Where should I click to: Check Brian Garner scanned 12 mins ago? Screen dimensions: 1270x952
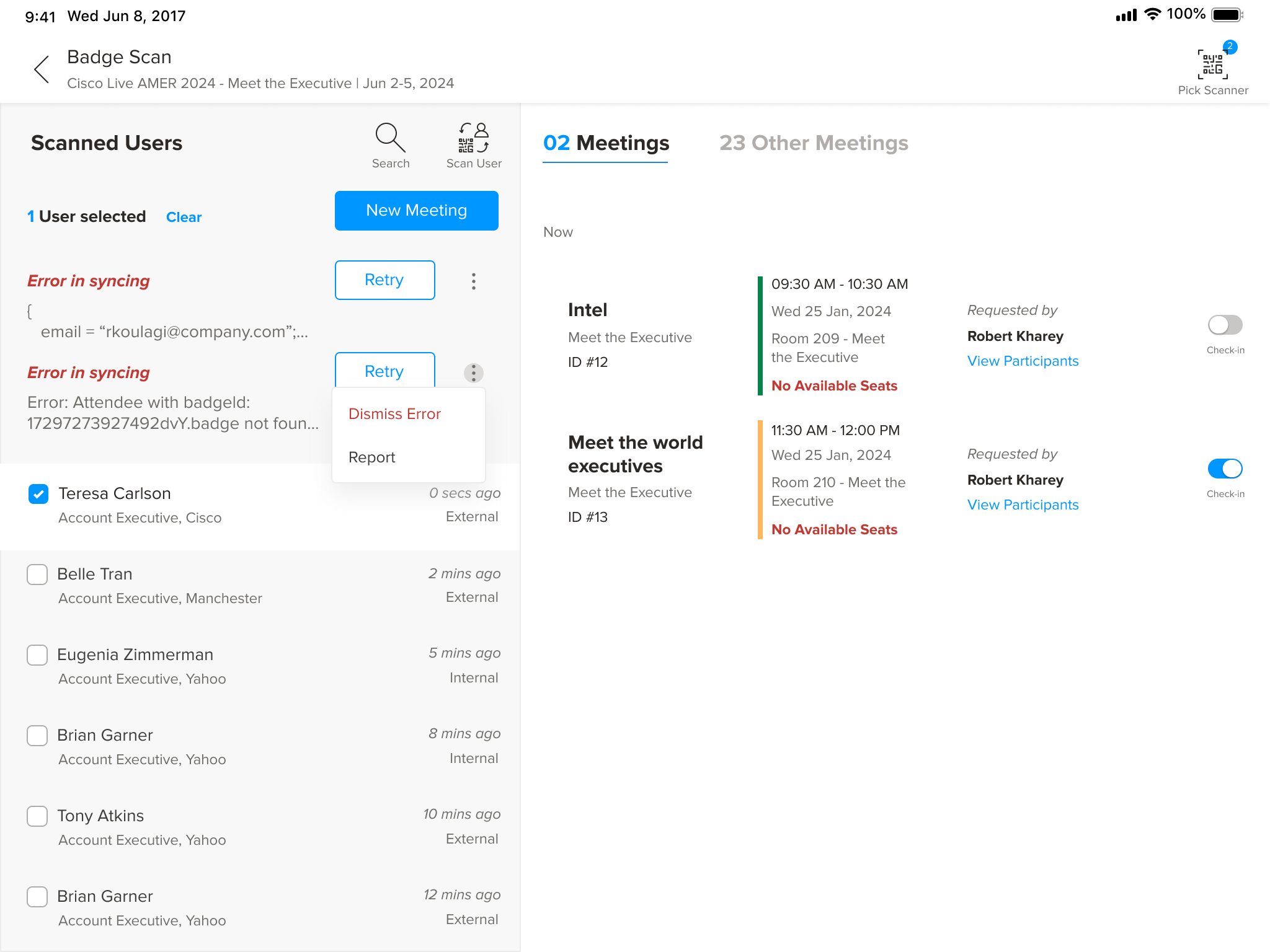tap(37, 897)
